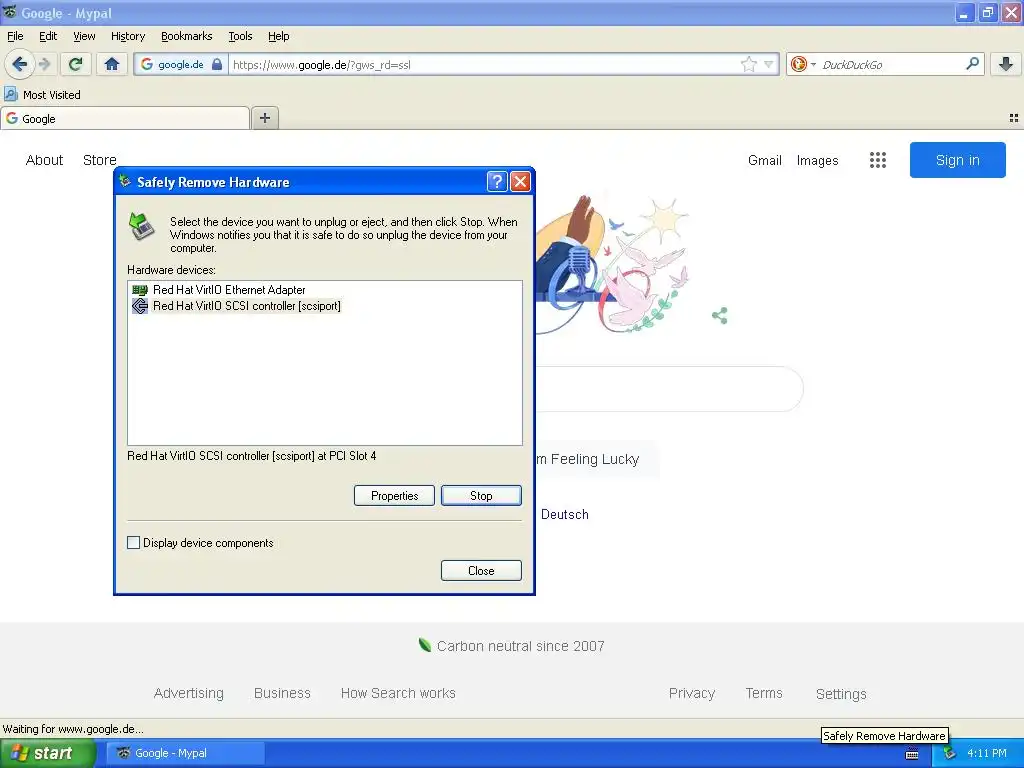Viewport: 1024px width, 768px height.
Task: Open the Windows start menu
Action: [x=48, y=753]
